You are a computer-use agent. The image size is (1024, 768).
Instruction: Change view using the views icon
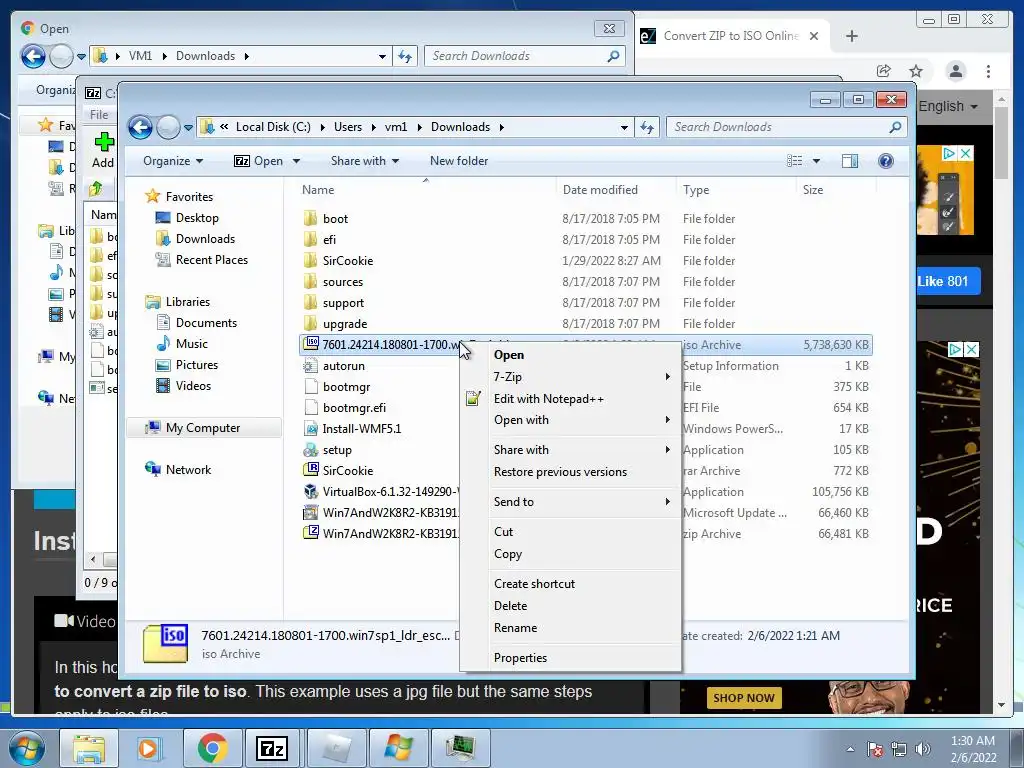coord(795,161)
